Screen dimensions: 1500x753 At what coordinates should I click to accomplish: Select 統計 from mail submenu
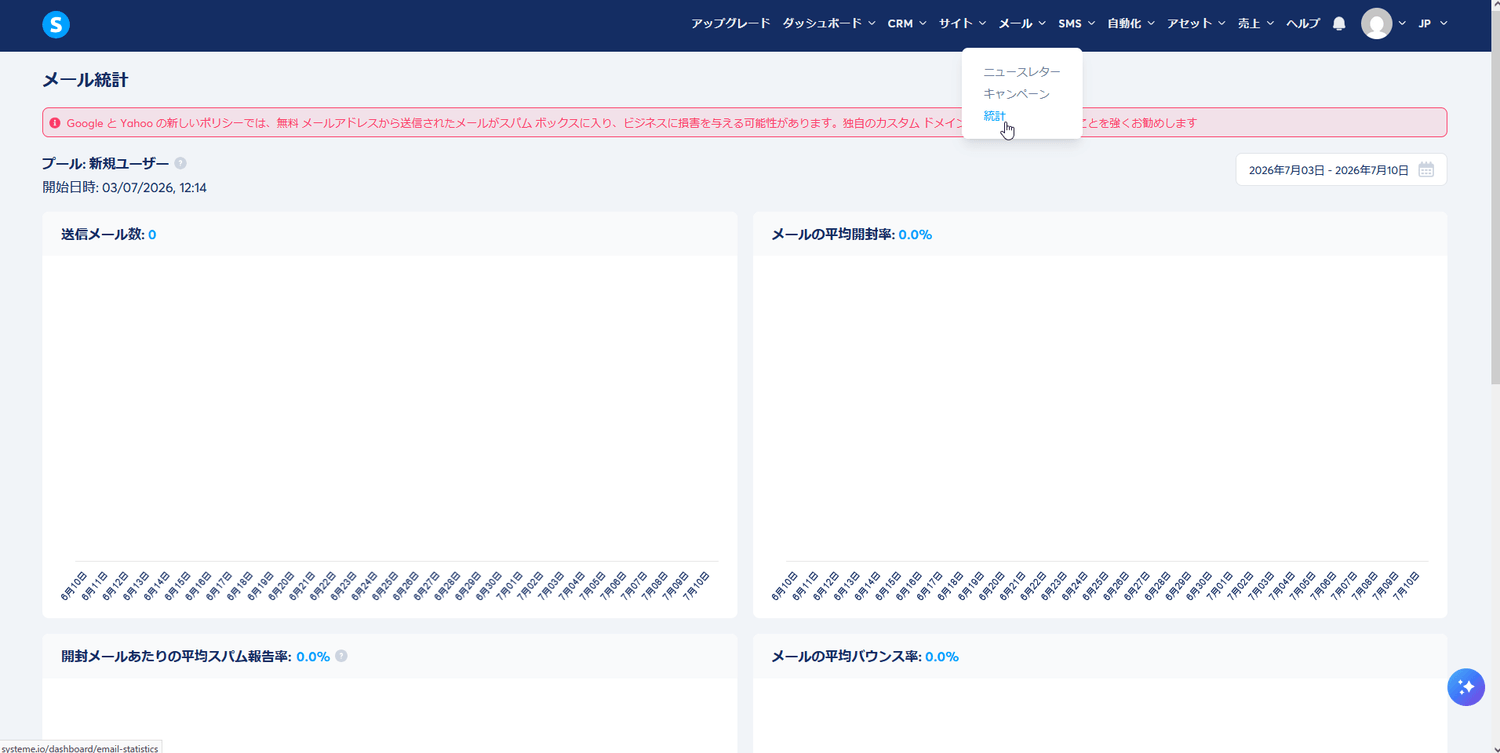[x=994, y=116]
